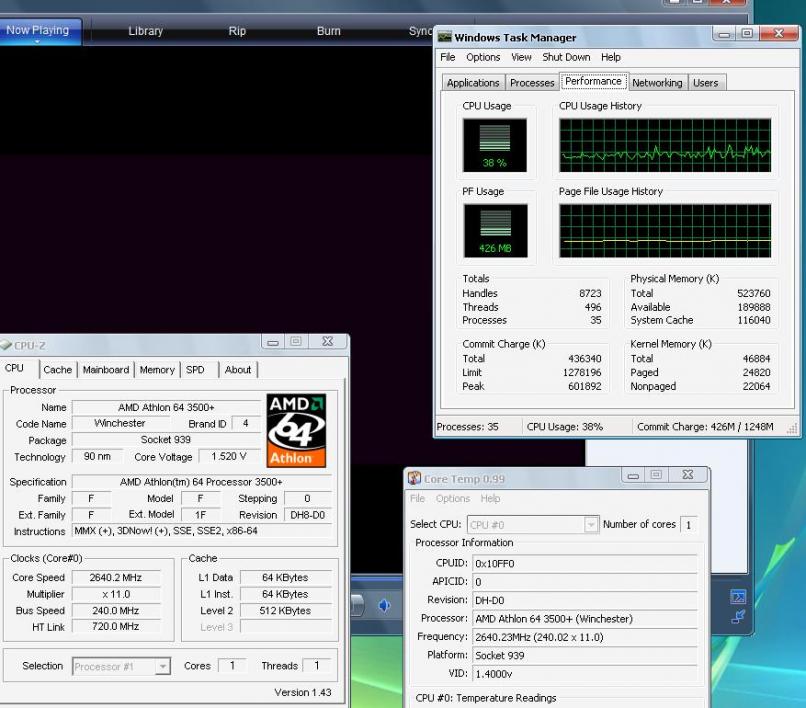Open the File menu in Task Manager
806x708 pixels.
[448, 57]
